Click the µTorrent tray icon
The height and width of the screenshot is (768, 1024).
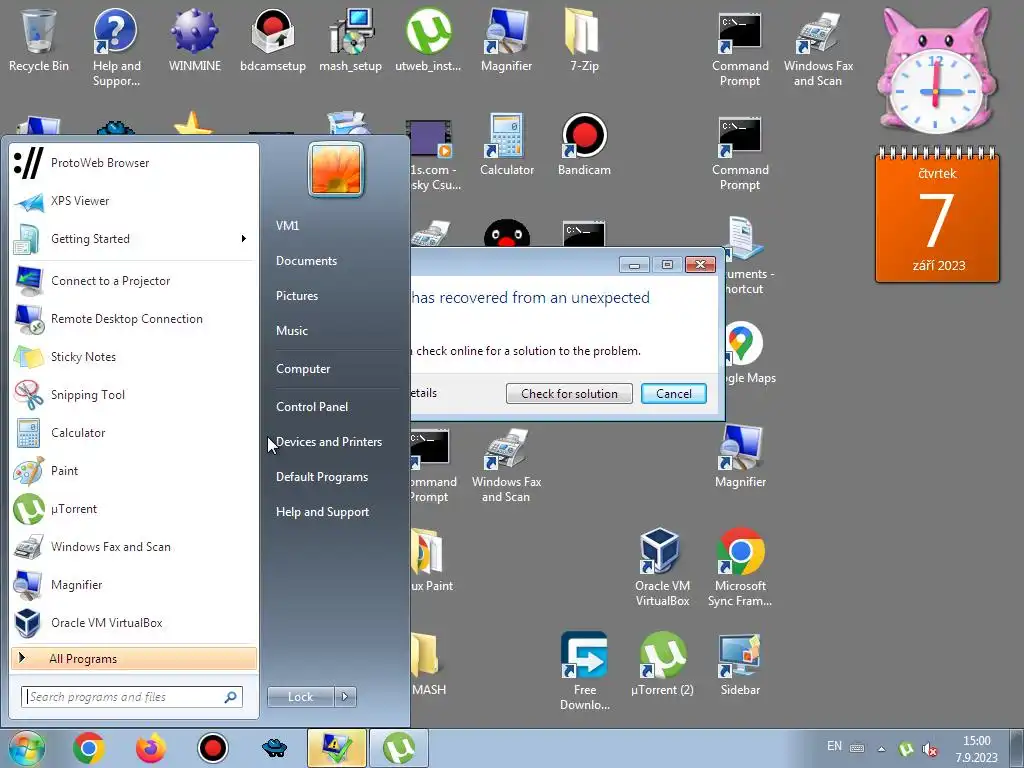pyautogui.click(x=906, y=749)
